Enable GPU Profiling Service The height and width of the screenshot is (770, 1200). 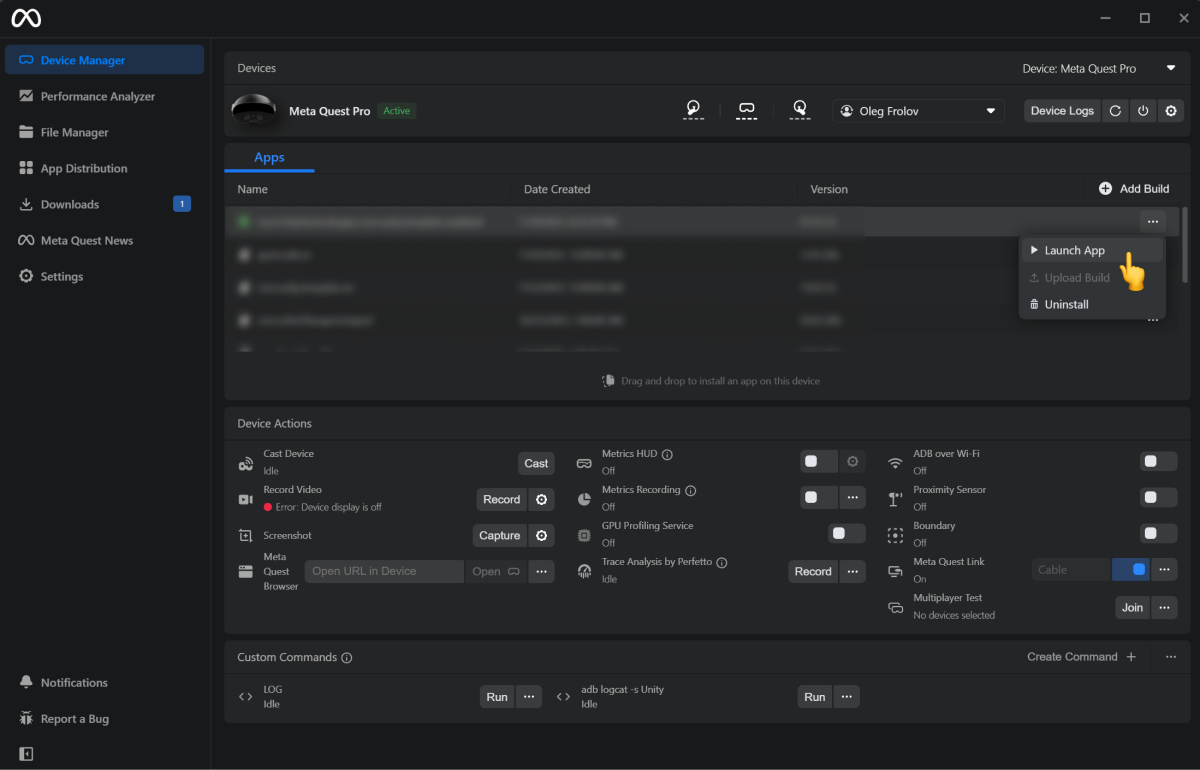[846, 534]
